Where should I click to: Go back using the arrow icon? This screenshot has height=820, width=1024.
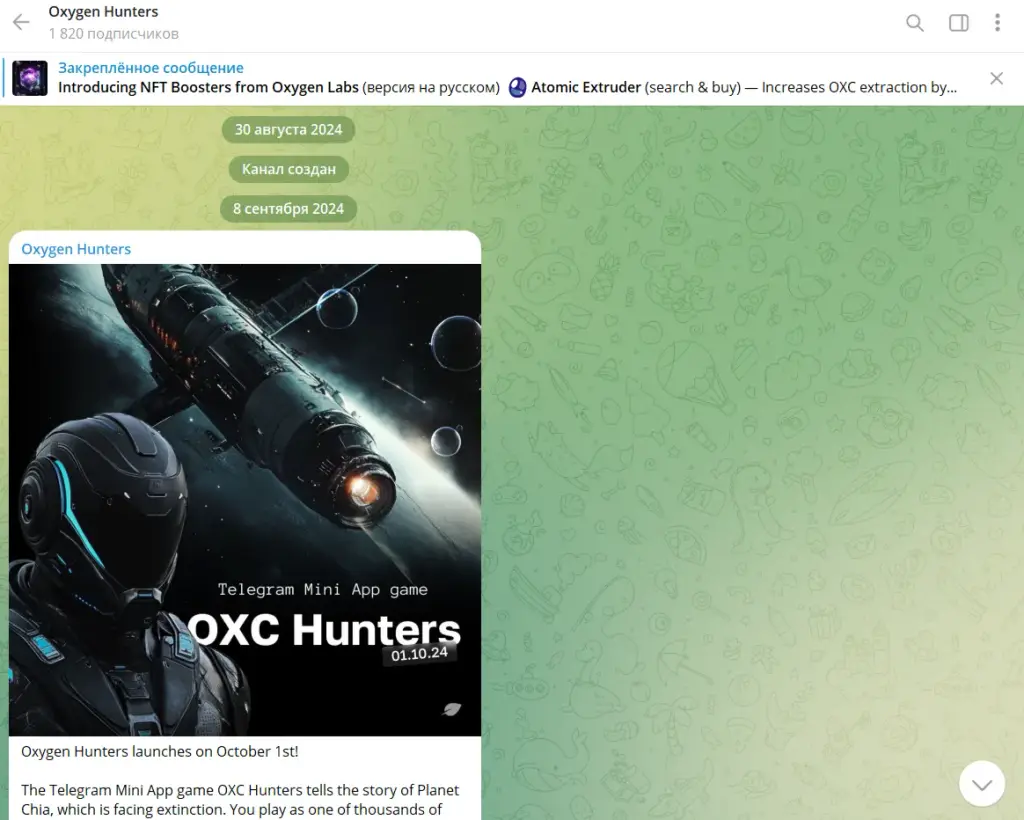tap(21, 22)
